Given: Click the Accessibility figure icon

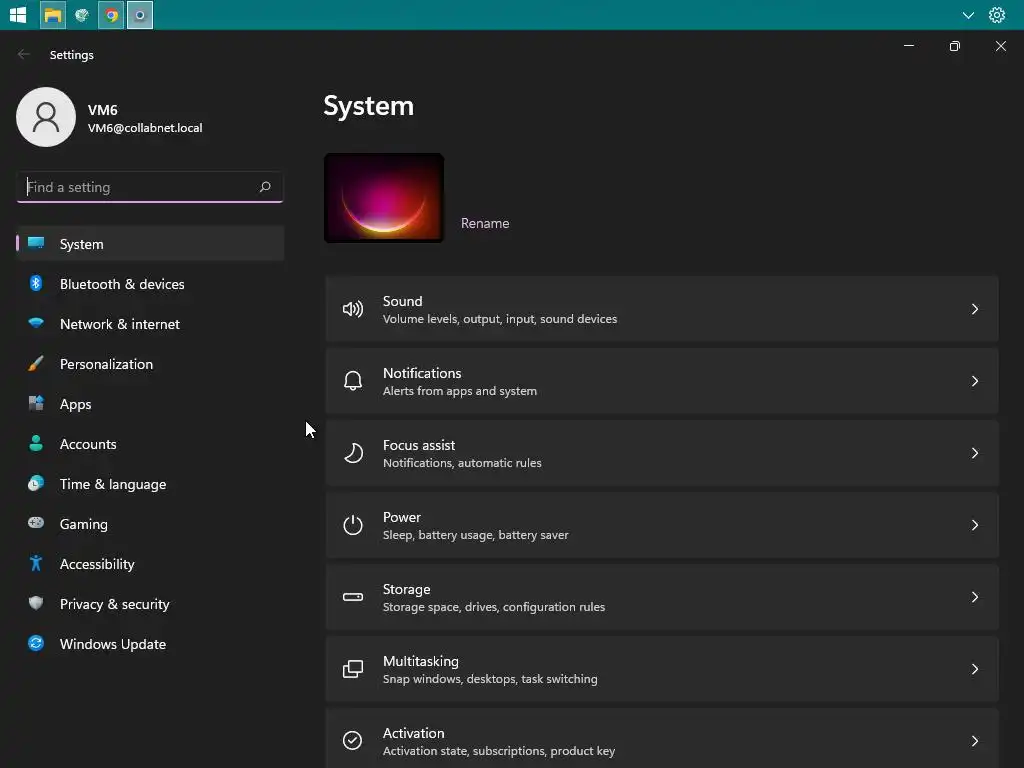Looking at the screenshot, I should [36, 564].
